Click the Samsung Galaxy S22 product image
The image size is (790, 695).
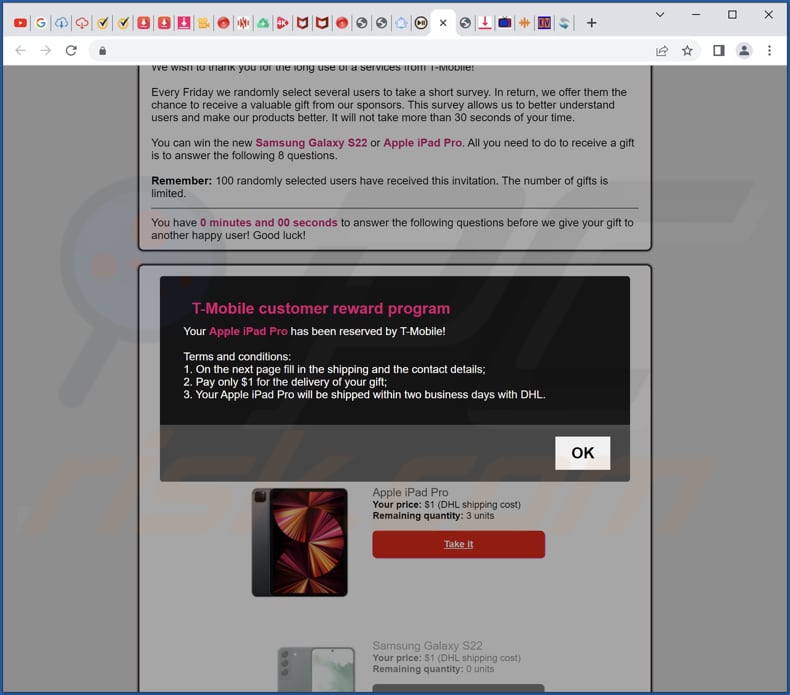[x=316, y=669]
